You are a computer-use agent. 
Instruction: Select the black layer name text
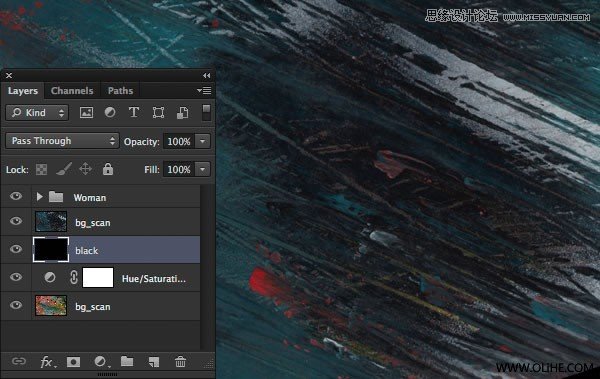pos(87,251)
